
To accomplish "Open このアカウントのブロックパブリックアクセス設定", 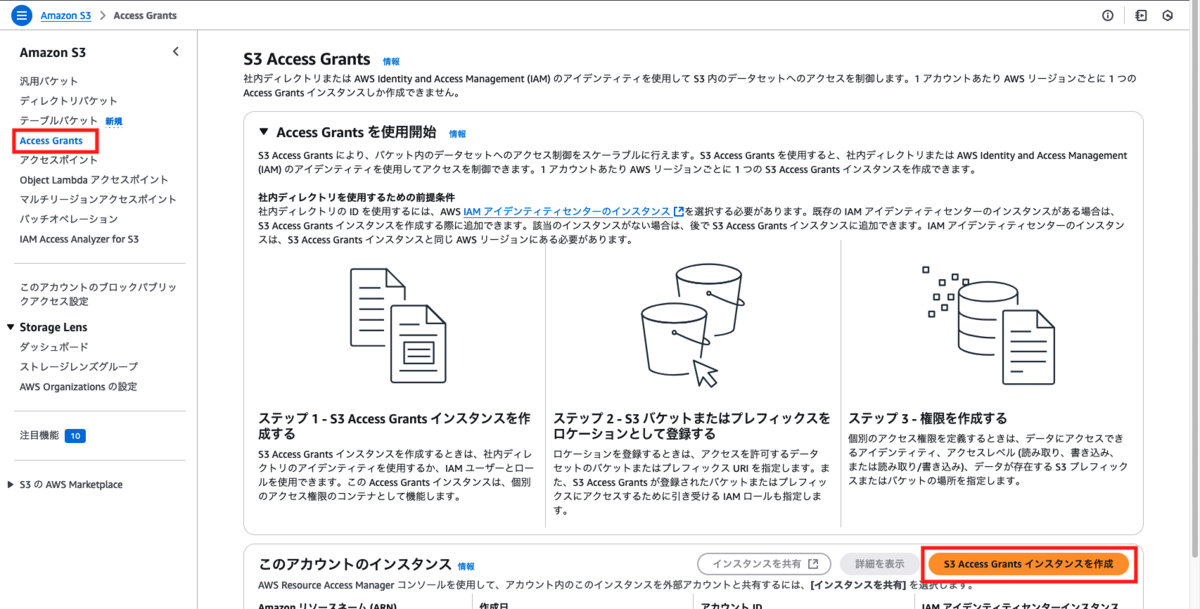I will pos(98,294).
